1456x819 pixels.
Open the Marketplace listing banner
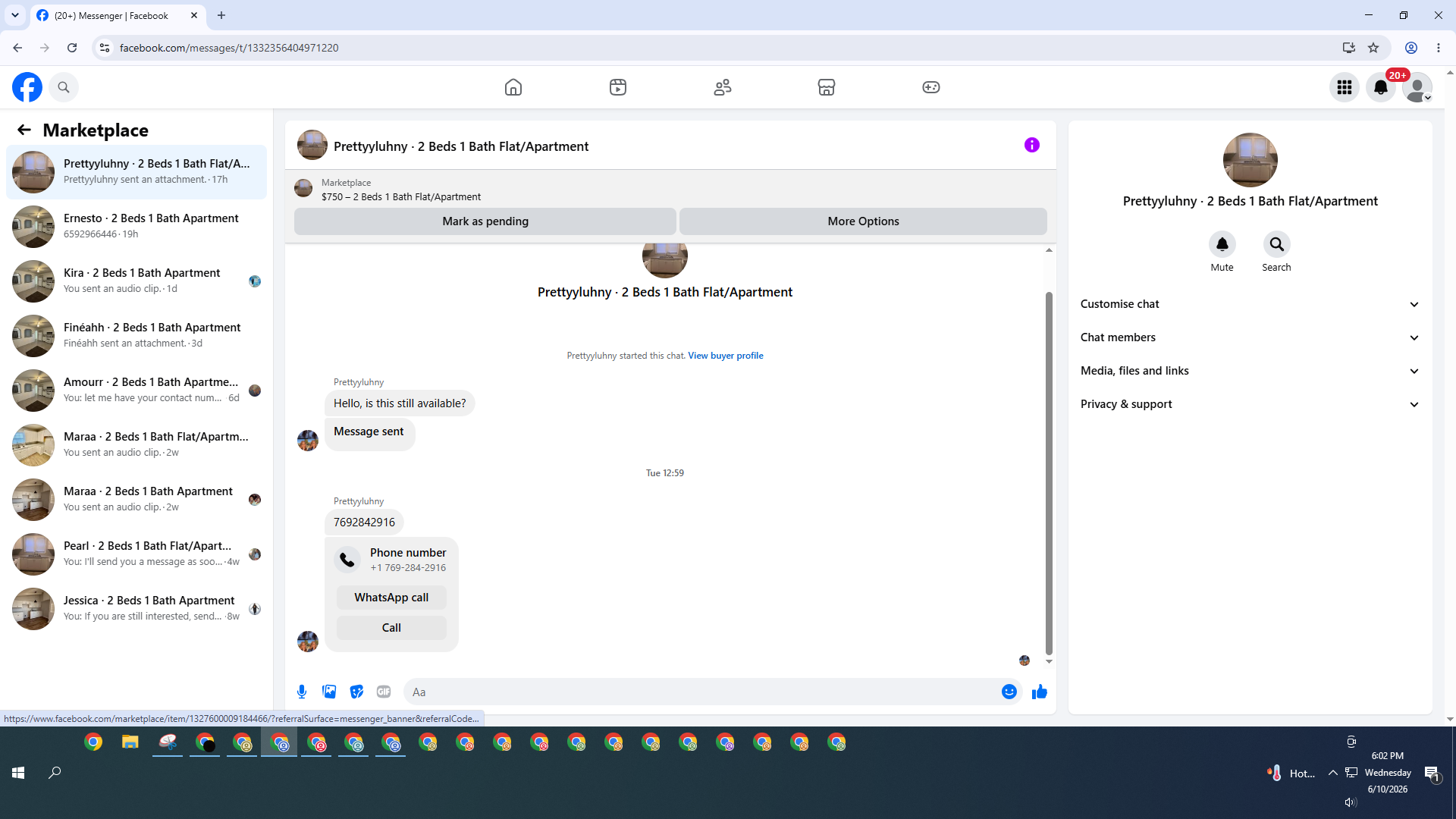pos(670,189)
